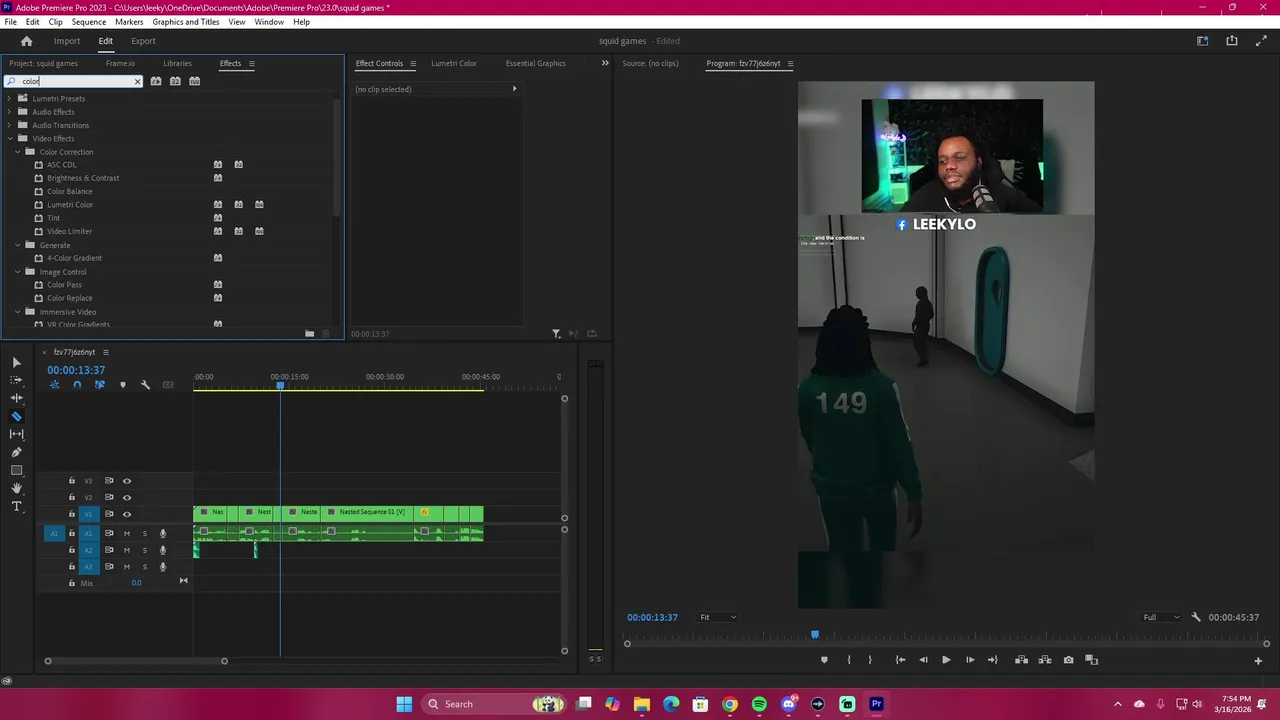Image resolution: width=1280 pixels, height=720 pixels.
Task: Collapse the Color Correction folder
Action: tap(17, 152)
